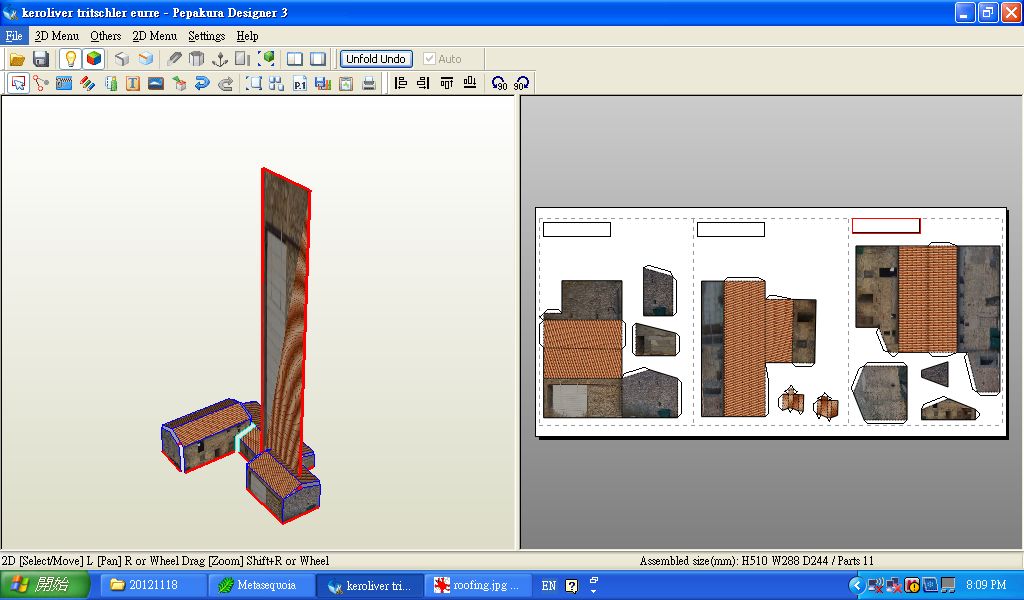Viewport: 1024px width, 600px height.
Task: Choose the Select/Move arrow tool
Action: point(18,84)
